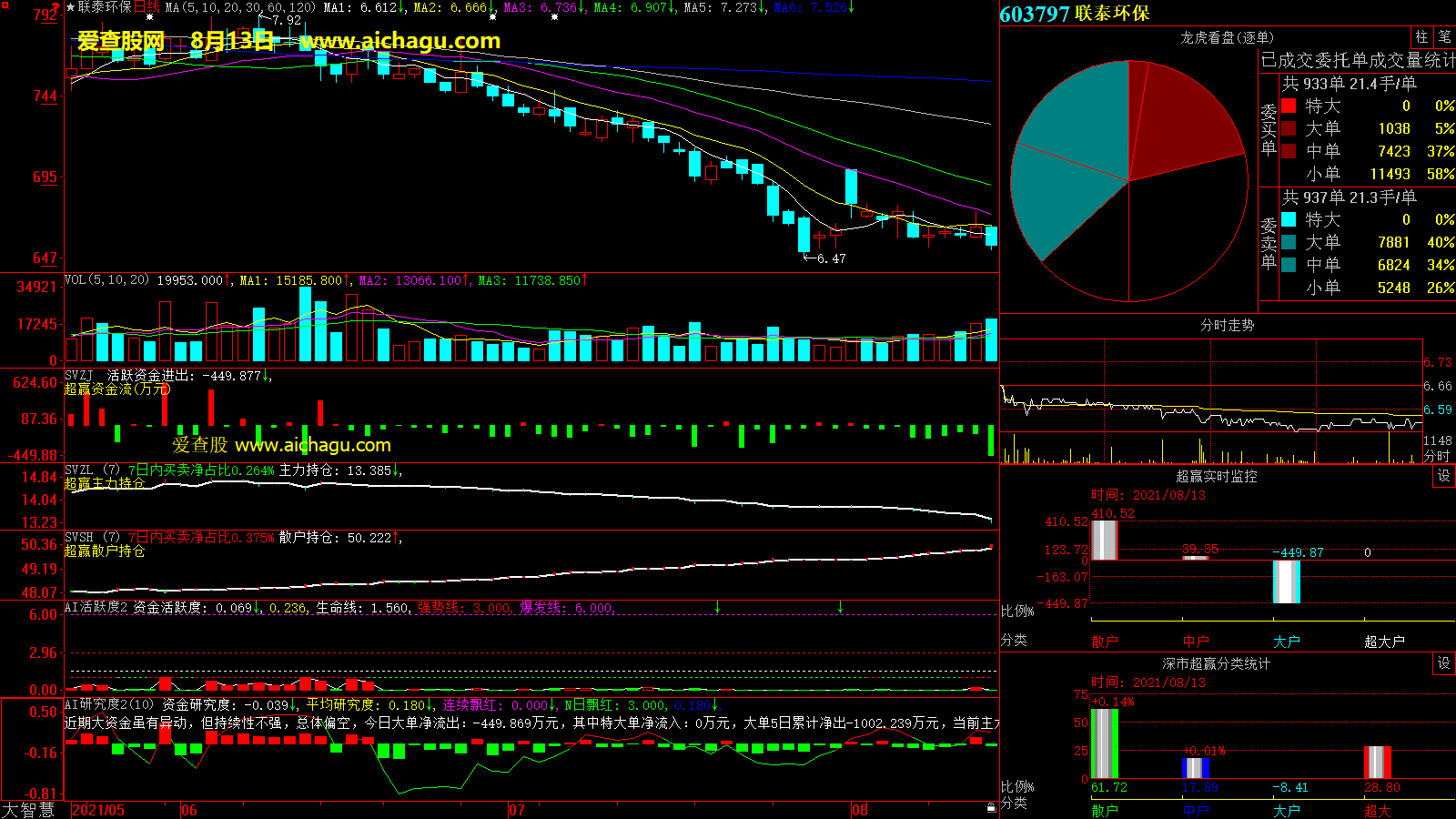
Task: Click the bright red 特大 buy-order swatch
Action: (1289, 106)
